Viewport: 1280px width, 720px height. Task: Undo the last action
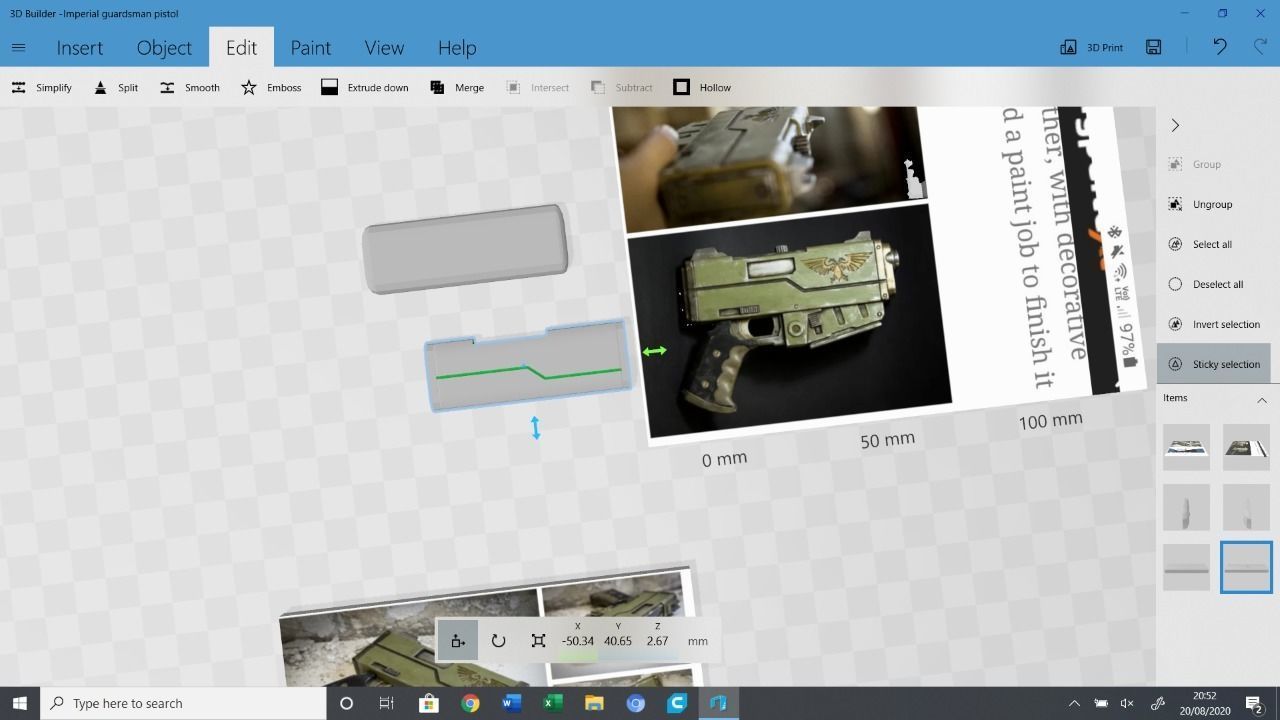[x=1219, y=47]
